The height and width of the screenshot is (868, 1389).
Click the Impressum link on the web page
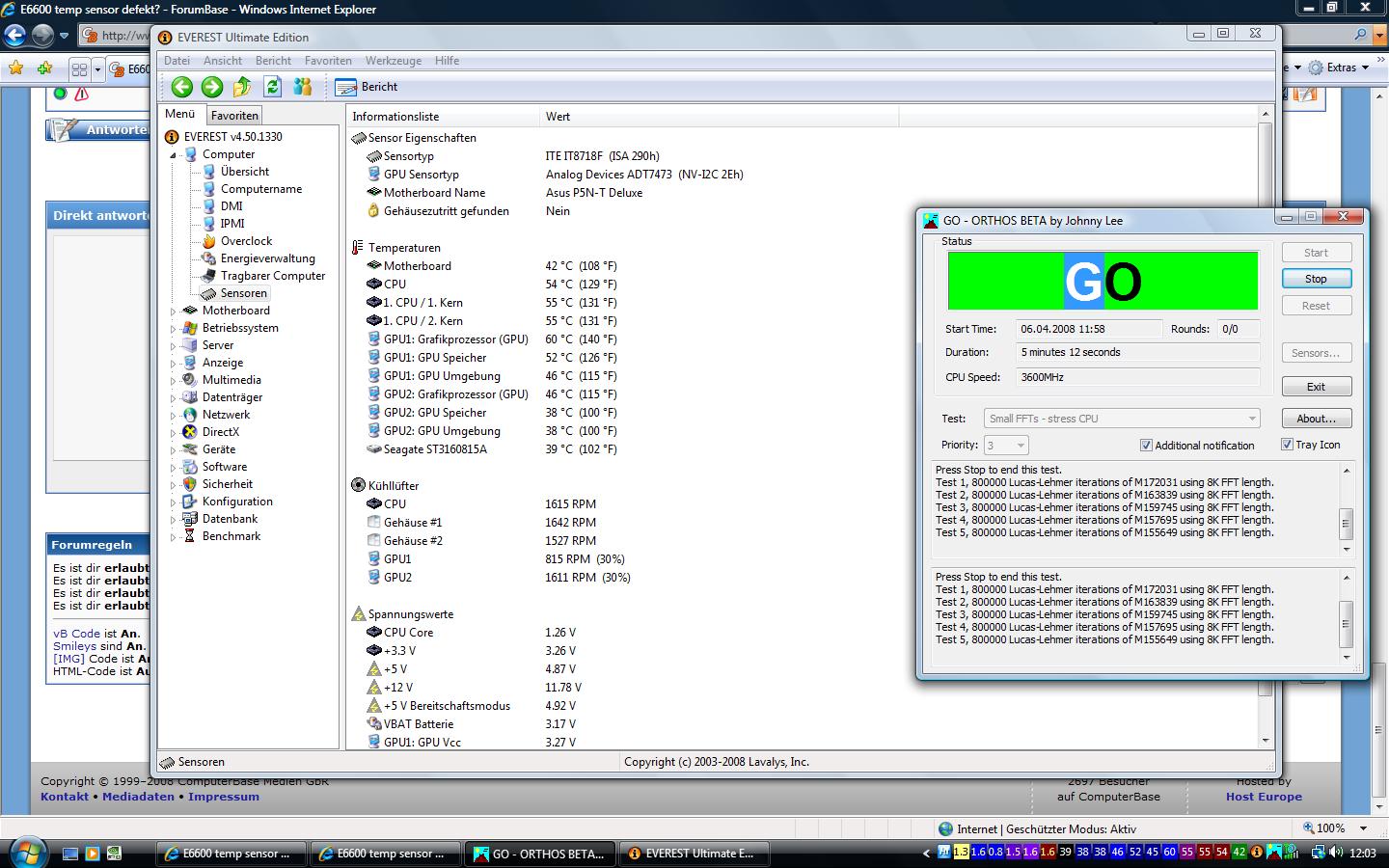click(x=224, y=797)
